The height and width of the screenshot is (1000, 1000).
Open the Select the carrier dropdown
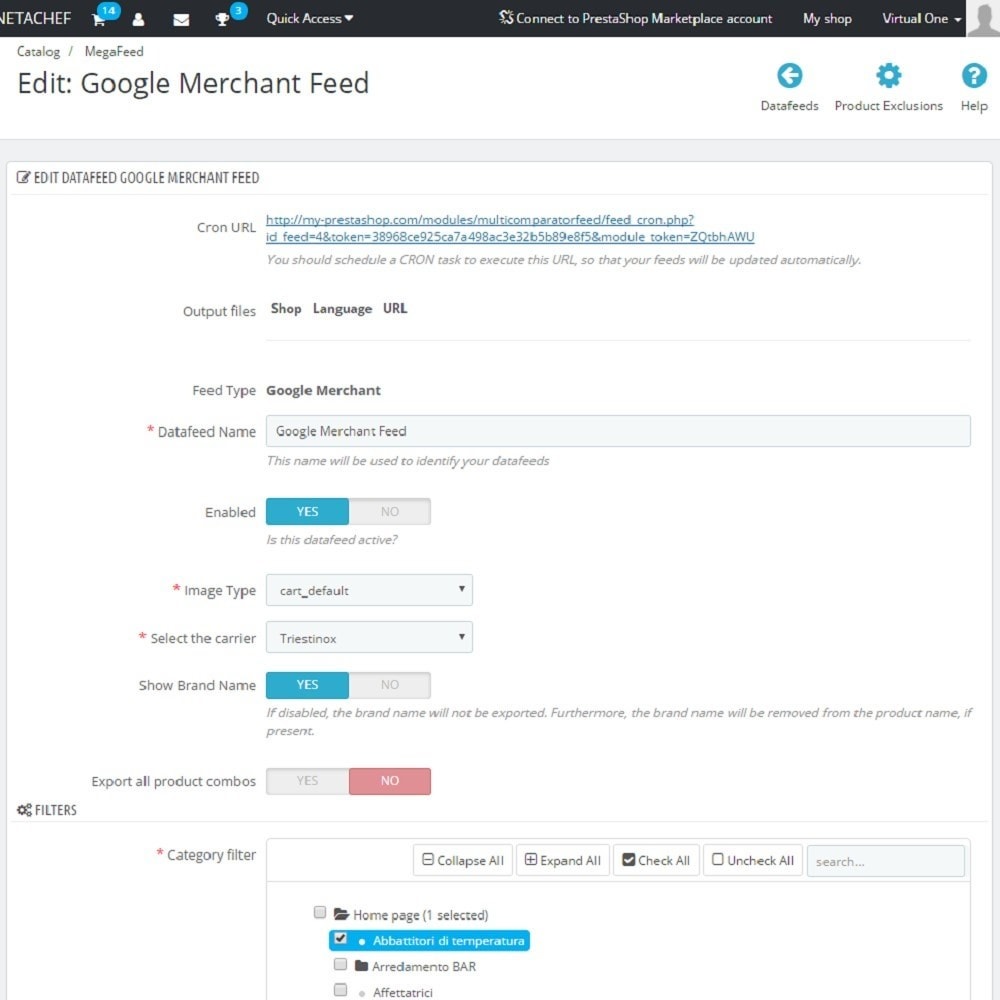click(x=369, y=637)
